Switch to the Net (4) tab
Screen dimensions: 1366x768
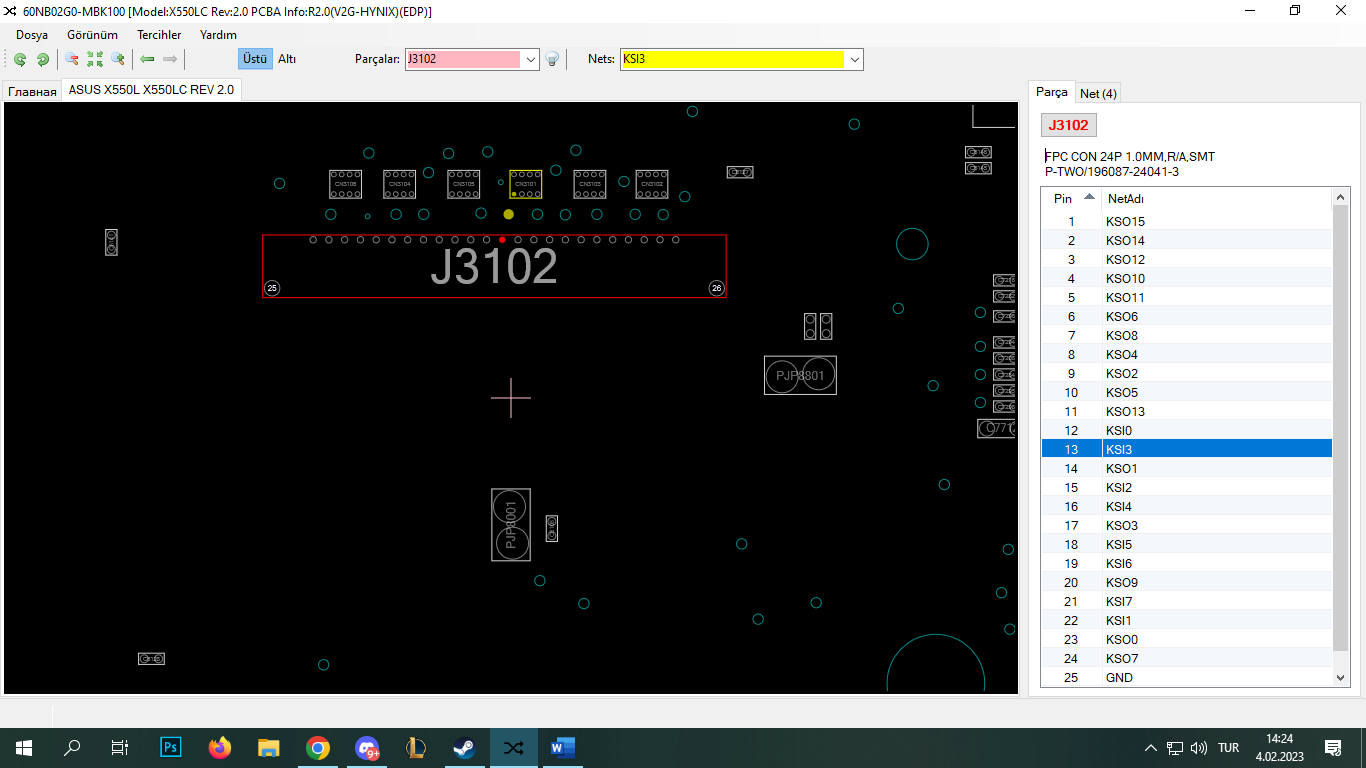[1099, 93]
